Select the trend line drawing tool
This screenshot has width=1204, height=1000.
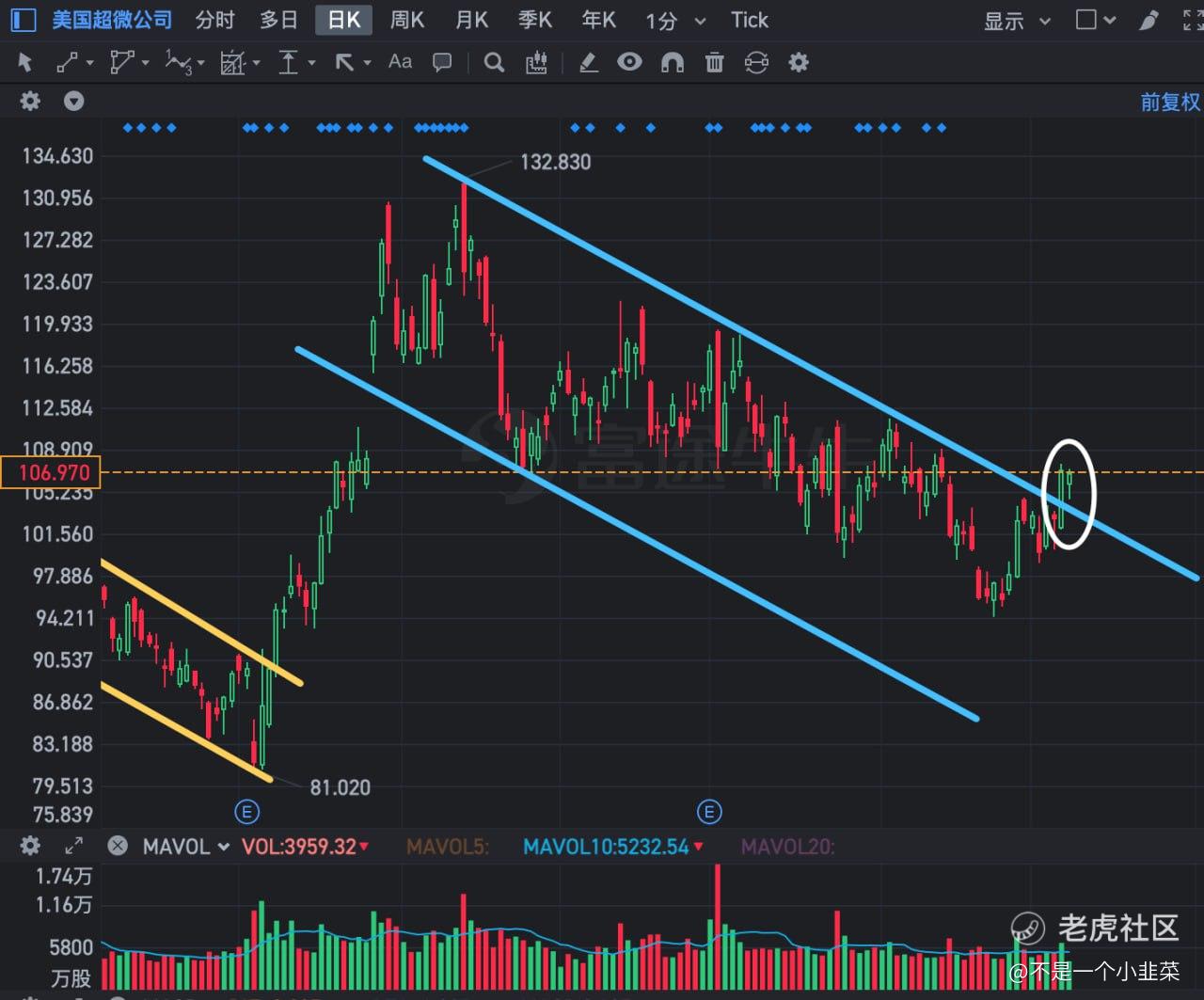[68, 63]
